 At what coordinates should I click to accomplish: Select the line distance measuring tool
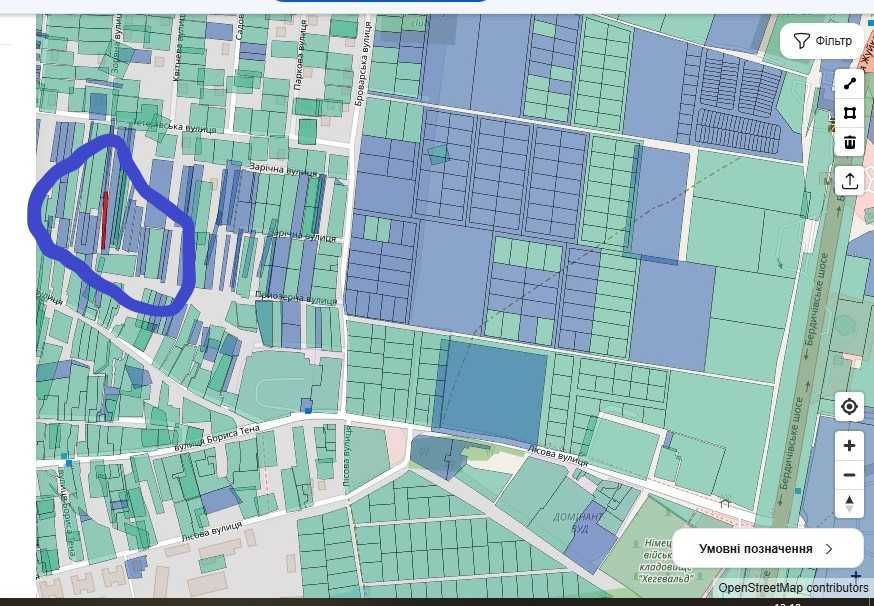tap(849, 84)
